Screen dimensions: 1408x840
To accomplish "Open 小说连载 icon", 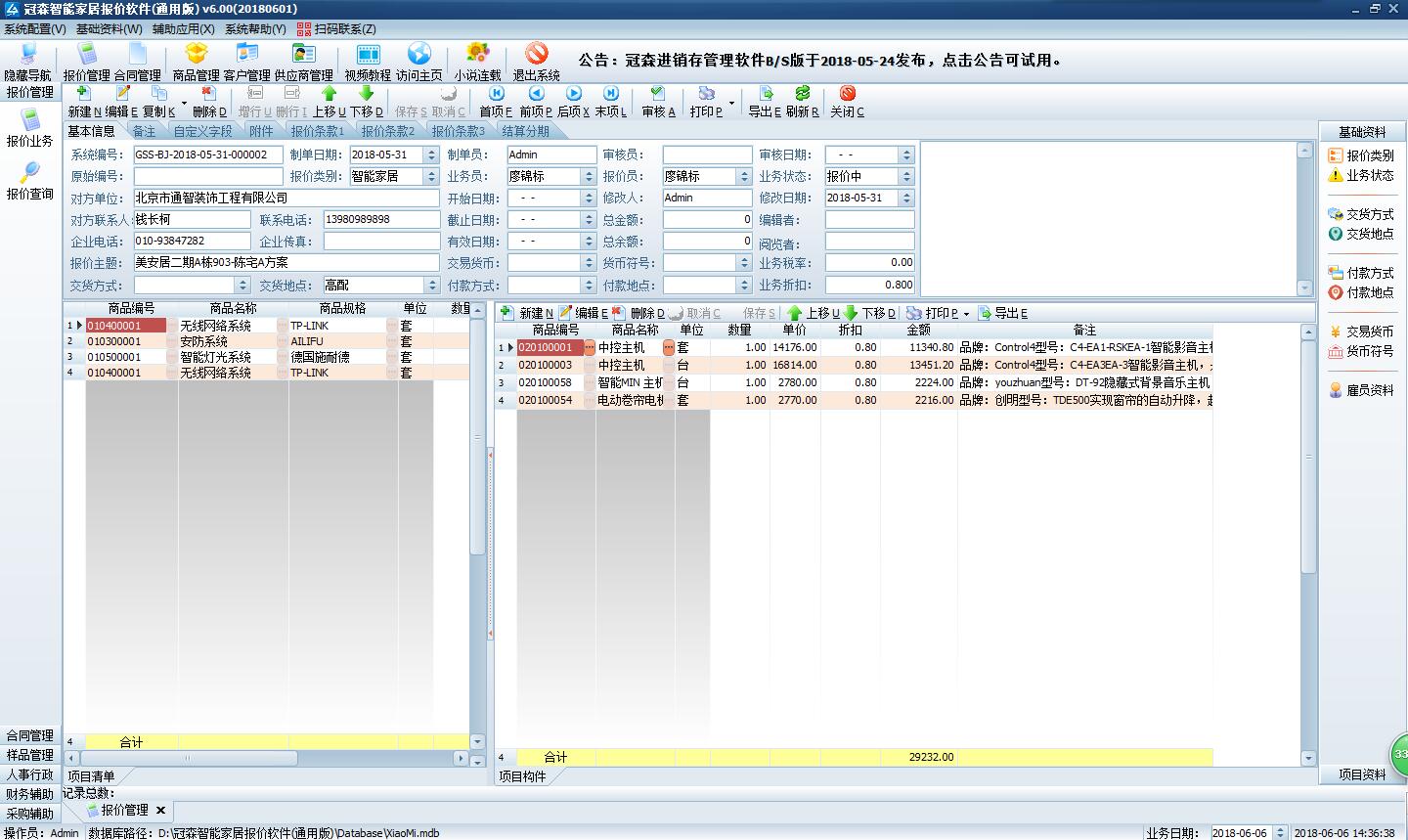I will pos(477,62).
